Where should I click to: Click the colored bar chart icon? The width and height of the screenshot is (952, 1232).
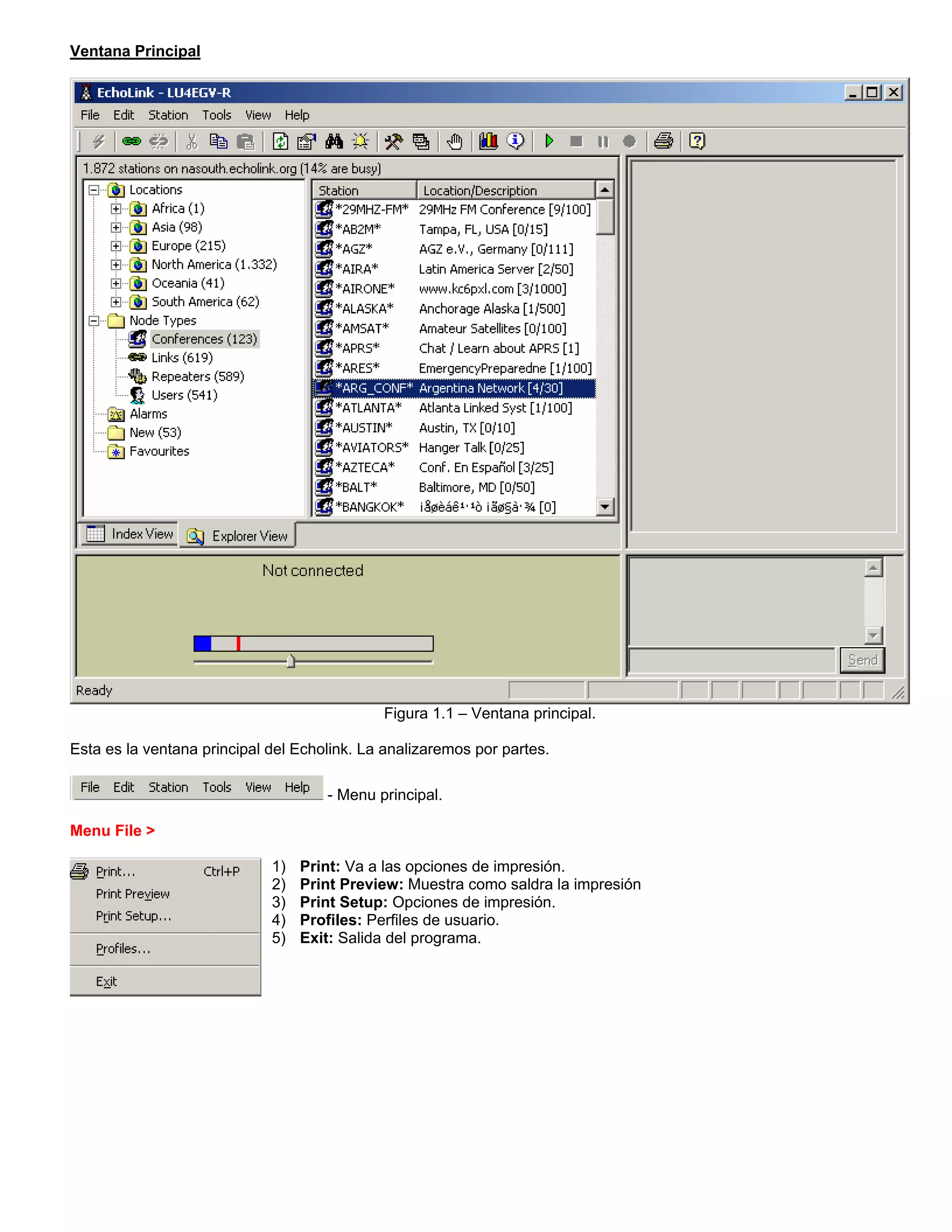pos(488,141)
